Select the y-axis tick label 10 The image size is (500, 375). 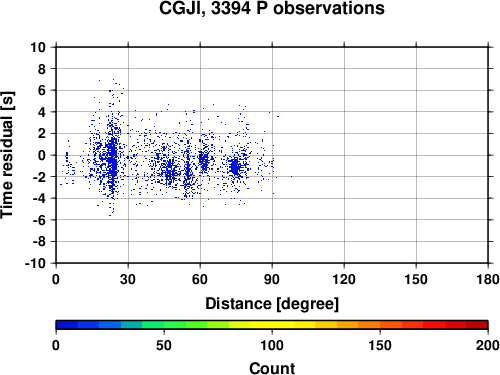(38, 47)
